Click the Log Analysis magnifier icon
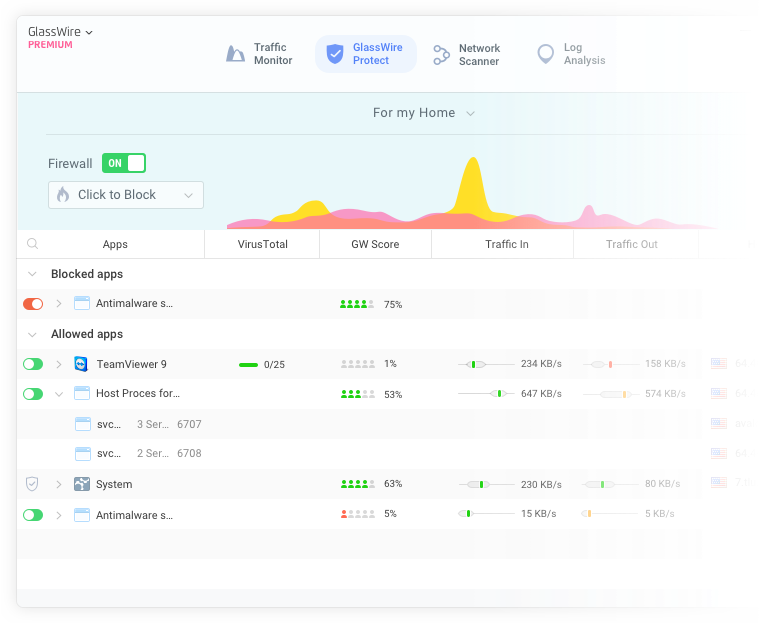760x623 pixels. point(546,54)
